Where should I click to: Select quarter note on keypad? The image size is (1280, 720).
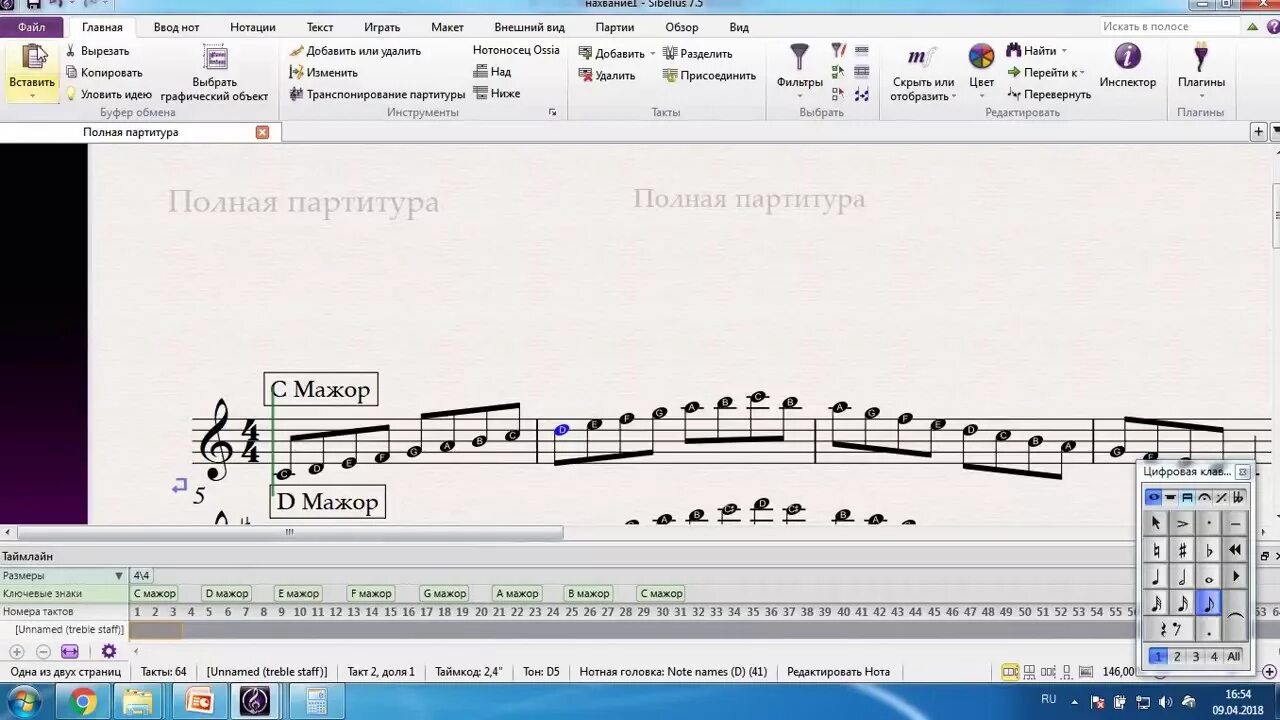[x=1156, y=577]
